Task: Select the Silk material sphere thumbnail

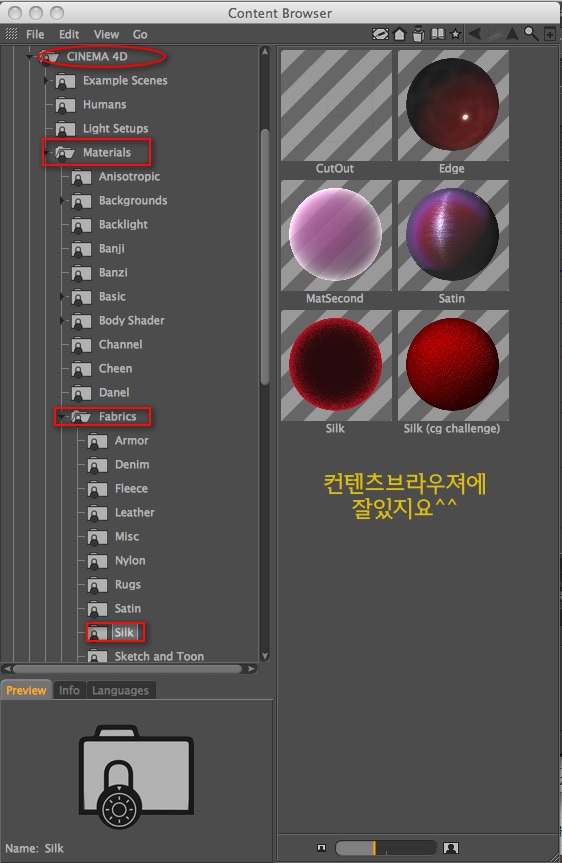Action: [x=336, y=365]
